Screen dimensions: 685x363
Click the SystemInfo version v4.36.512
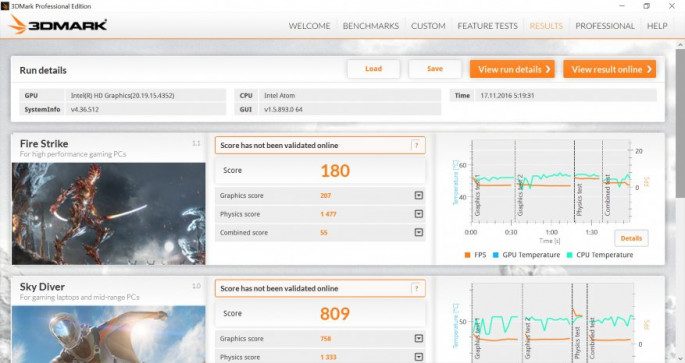click(x=85, y=110)
